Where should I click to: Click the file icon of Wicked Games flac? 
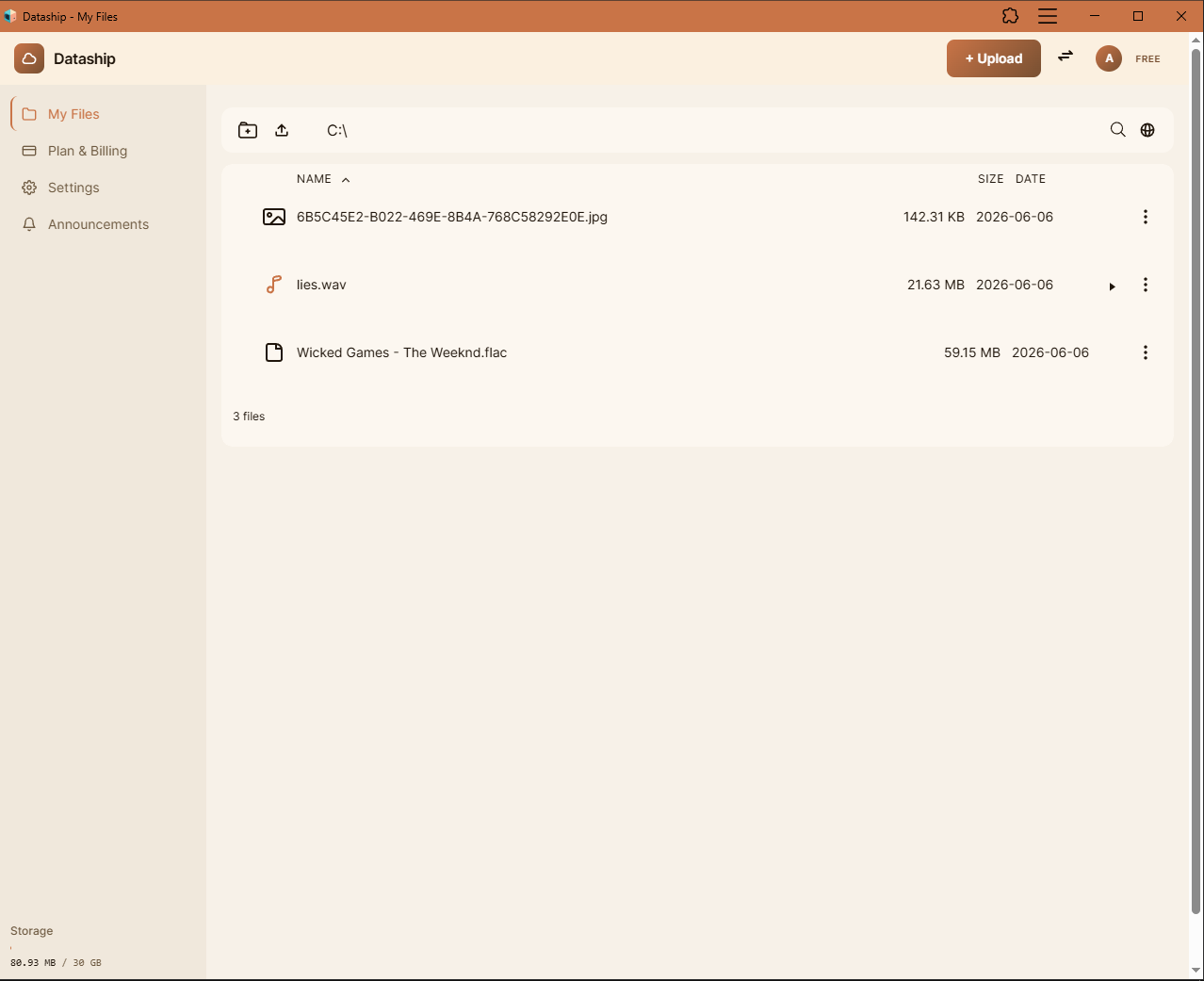pos(274,352)
